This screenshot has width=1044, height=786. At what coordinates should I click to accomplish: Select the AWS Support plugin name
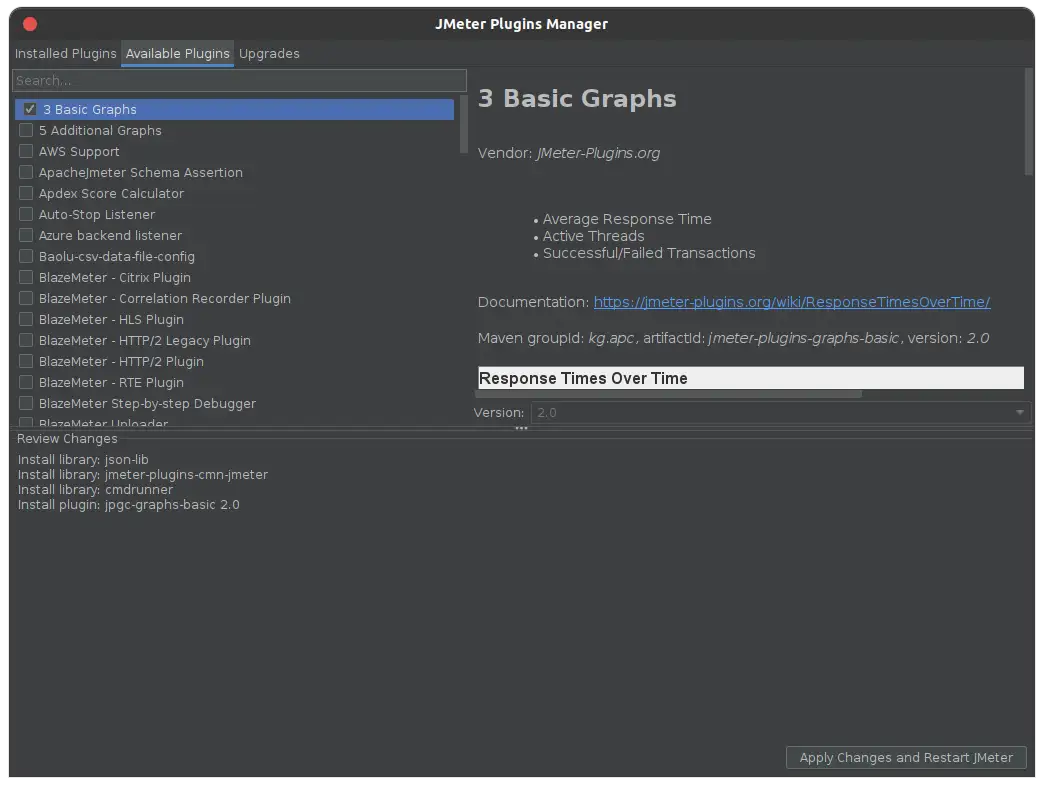(x=79, y=152)
